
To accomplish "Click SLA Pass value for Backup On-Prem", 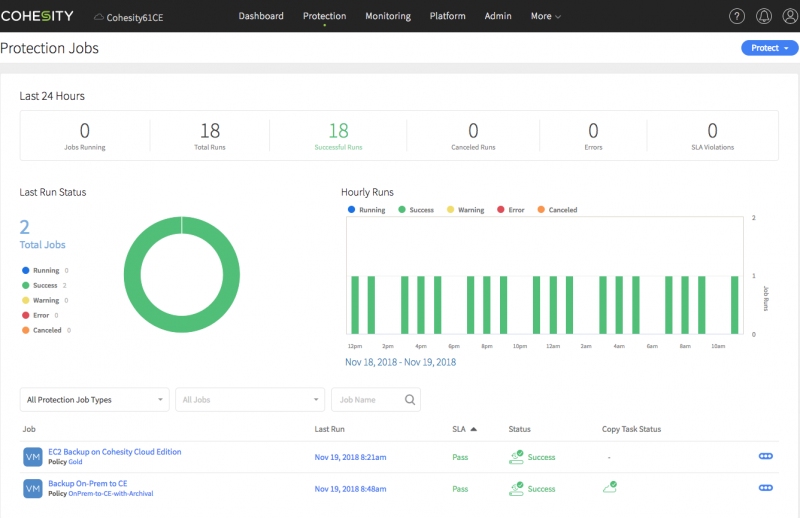I will pyautogui.click(x=460, y=489).
